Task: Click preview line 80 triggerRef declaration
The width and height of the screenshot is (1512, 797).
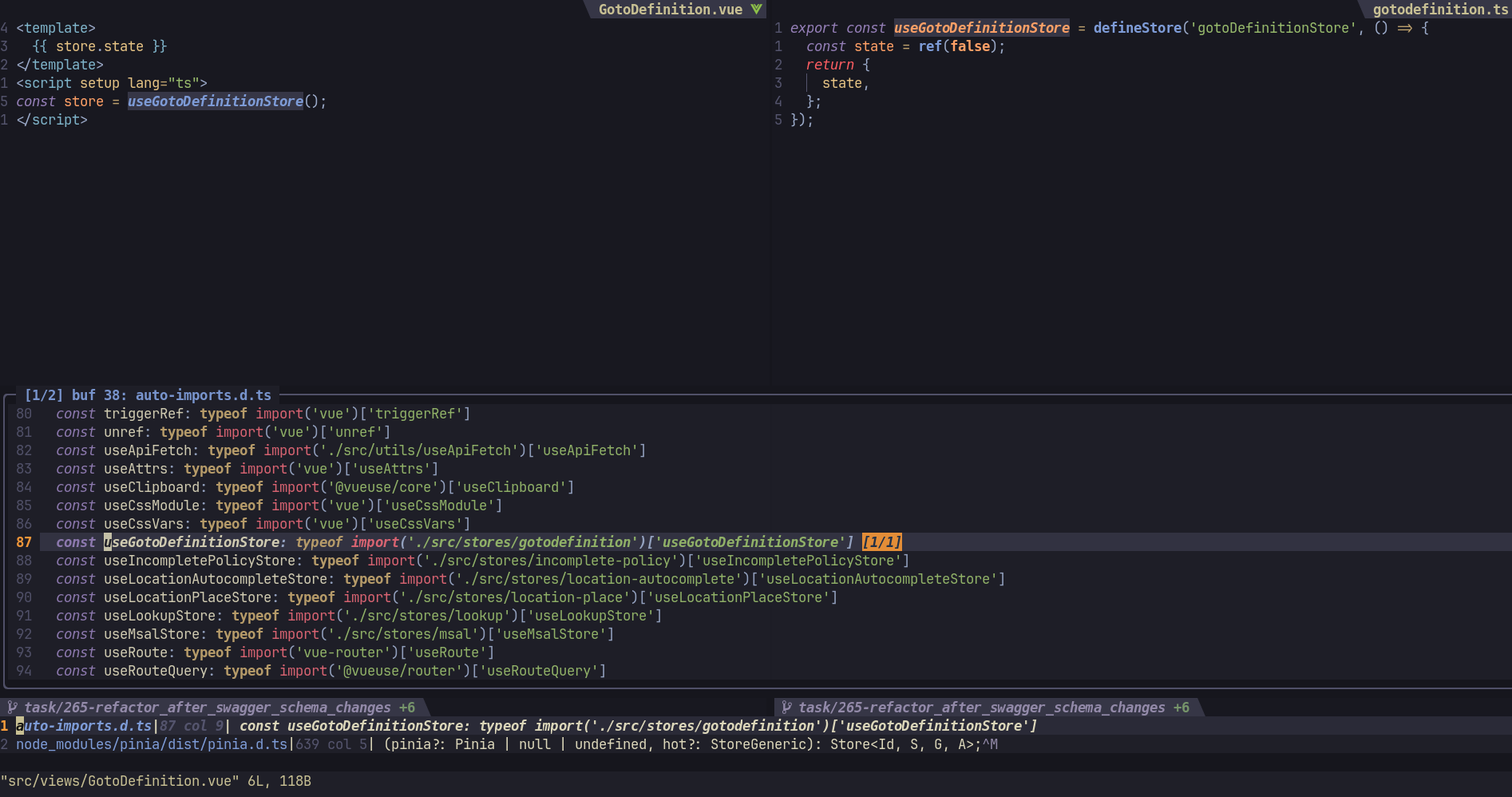Action: (x=263, y=414)
